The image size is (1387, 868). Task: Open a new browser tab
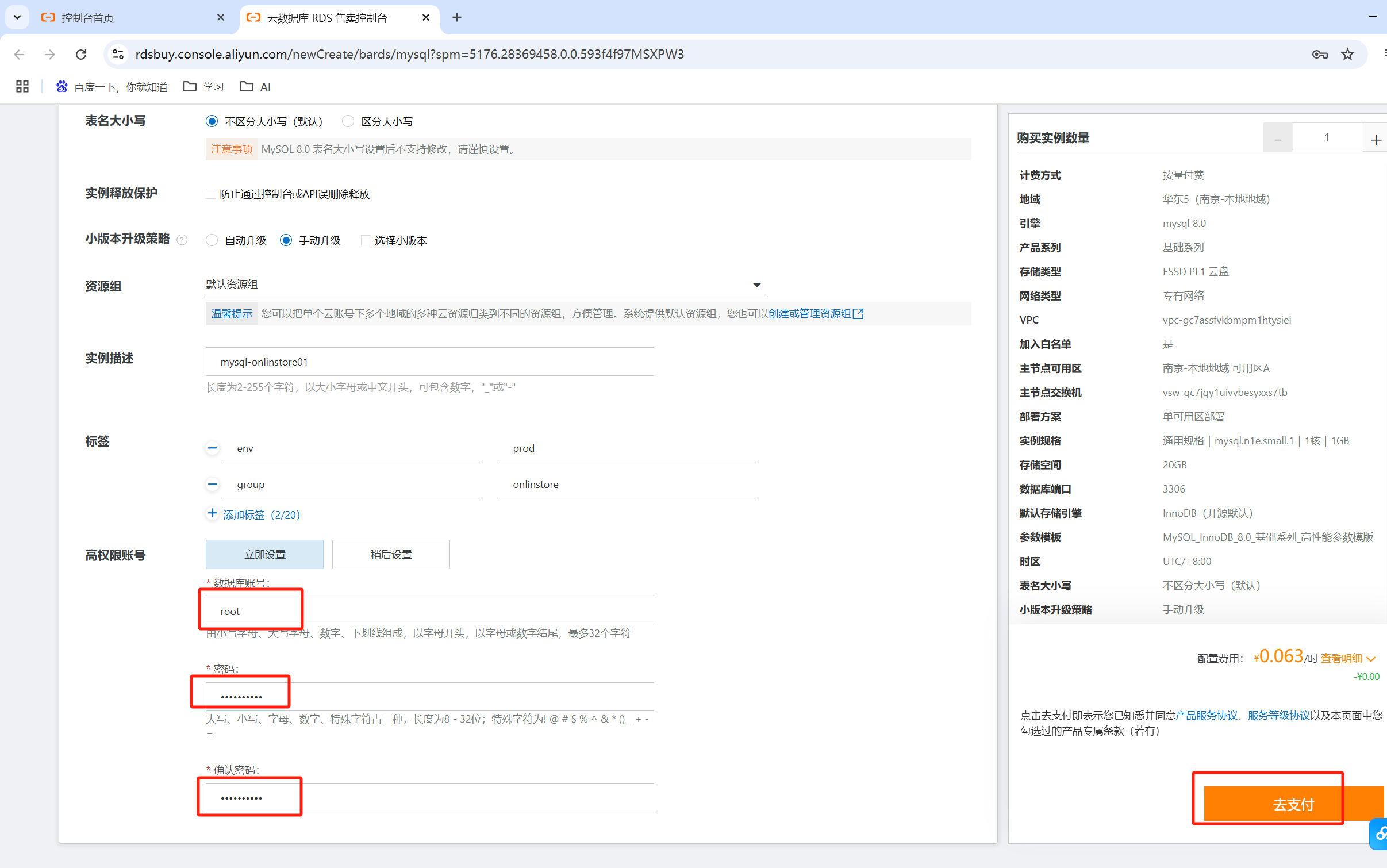(457, 18)
